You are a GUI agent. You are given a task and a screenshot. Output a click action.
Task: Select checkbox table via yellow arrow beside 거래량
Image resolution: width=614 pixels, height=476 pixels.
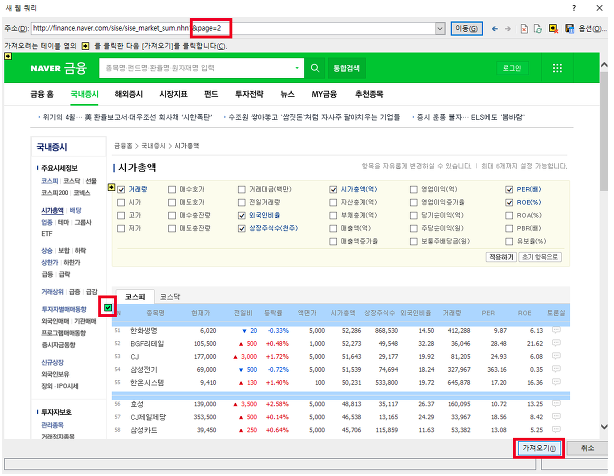111,188
